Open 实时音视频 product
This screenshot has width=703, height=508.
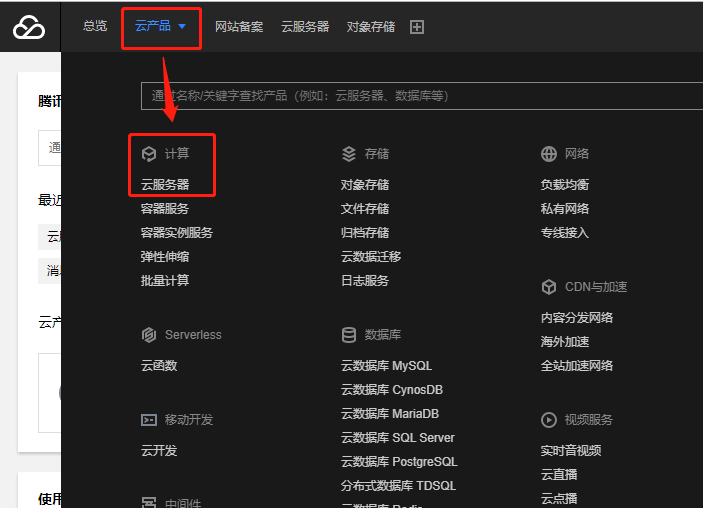tap(571, 451)
